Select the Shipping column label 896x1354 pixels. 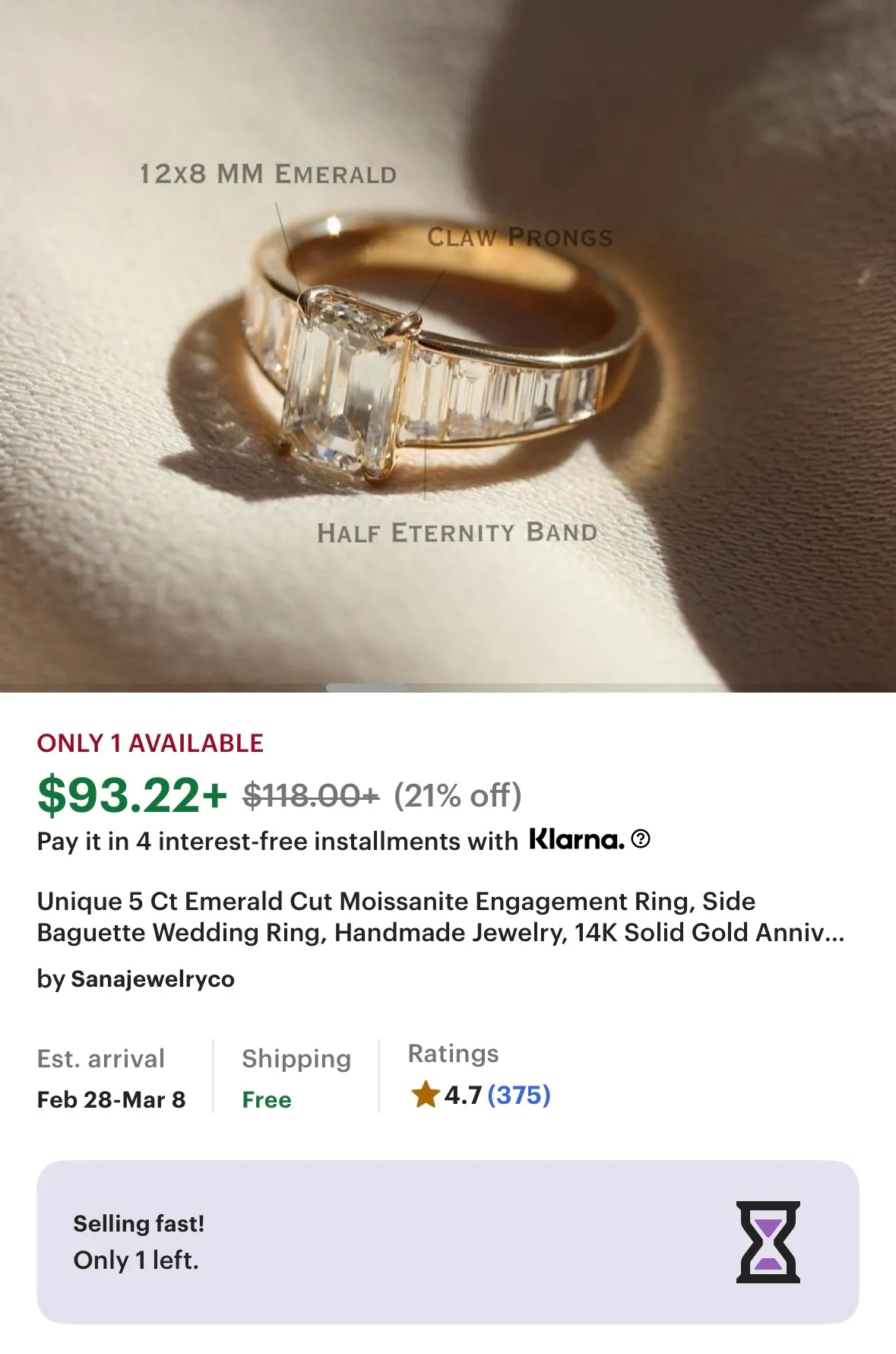tap(295, 1058)
